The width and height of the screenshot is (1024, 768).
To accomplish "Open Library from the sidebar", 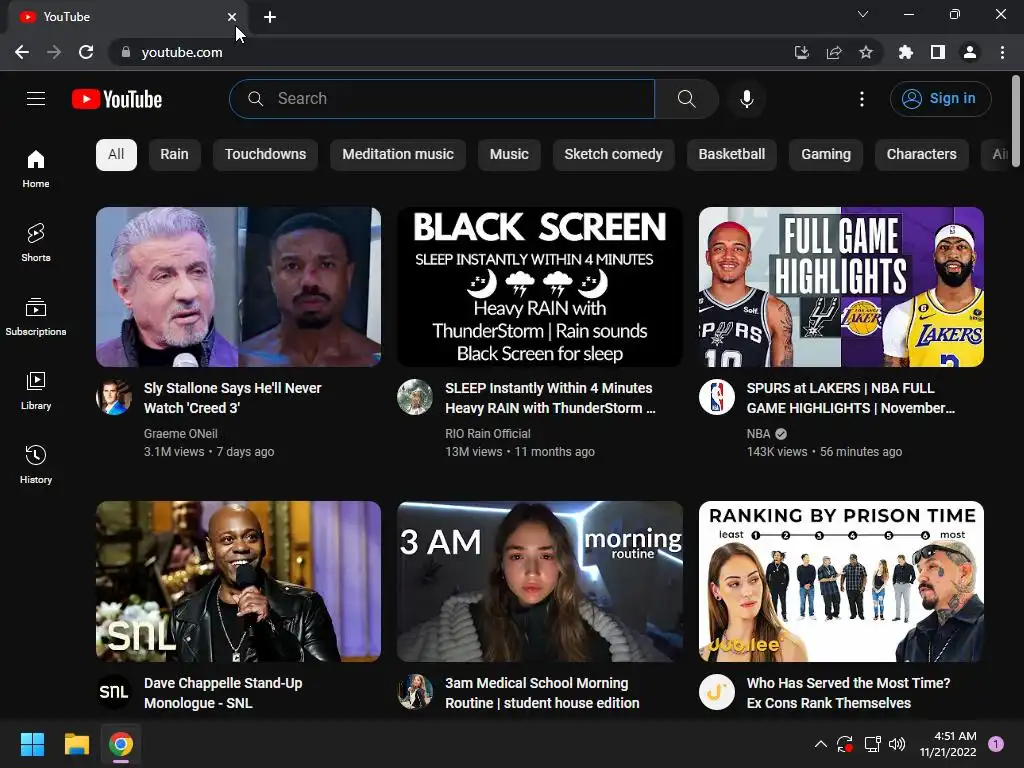I will [x=36, y=390].
